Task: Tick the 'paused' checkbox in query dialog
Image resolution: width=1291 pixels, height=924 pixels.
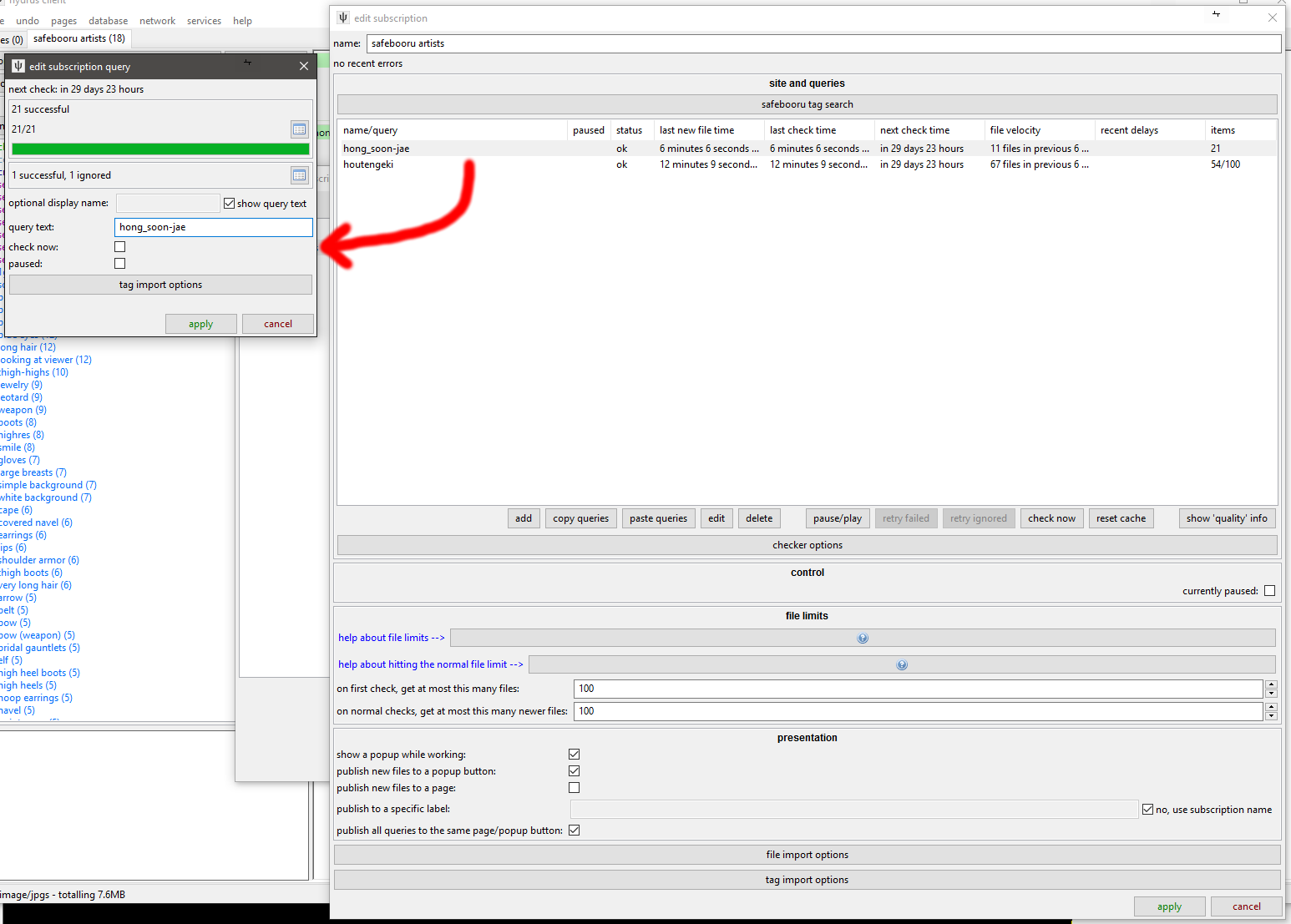Action: 120,264
